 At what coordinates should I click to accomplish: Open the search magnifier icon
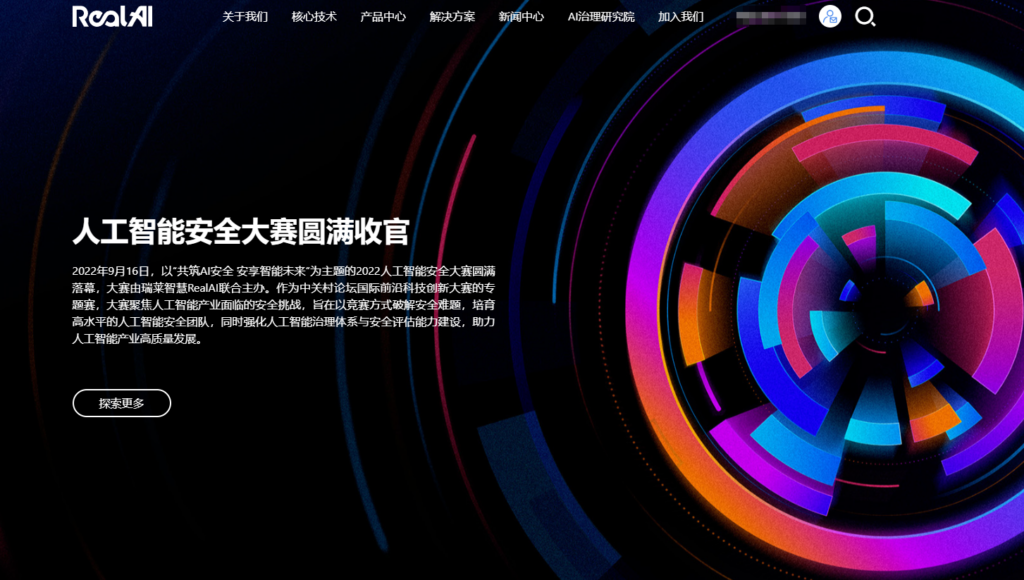click(x=865, y=17)
